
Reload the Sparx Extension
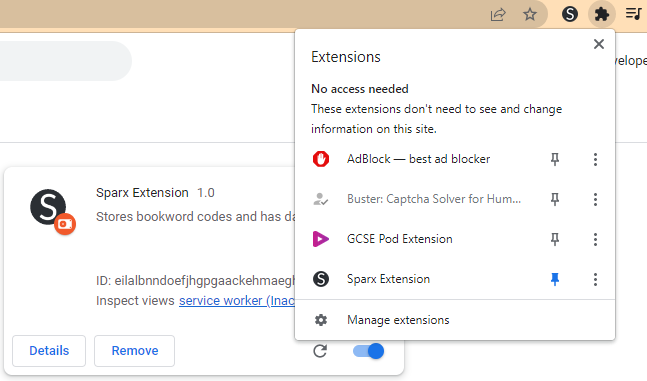point(320,351)
